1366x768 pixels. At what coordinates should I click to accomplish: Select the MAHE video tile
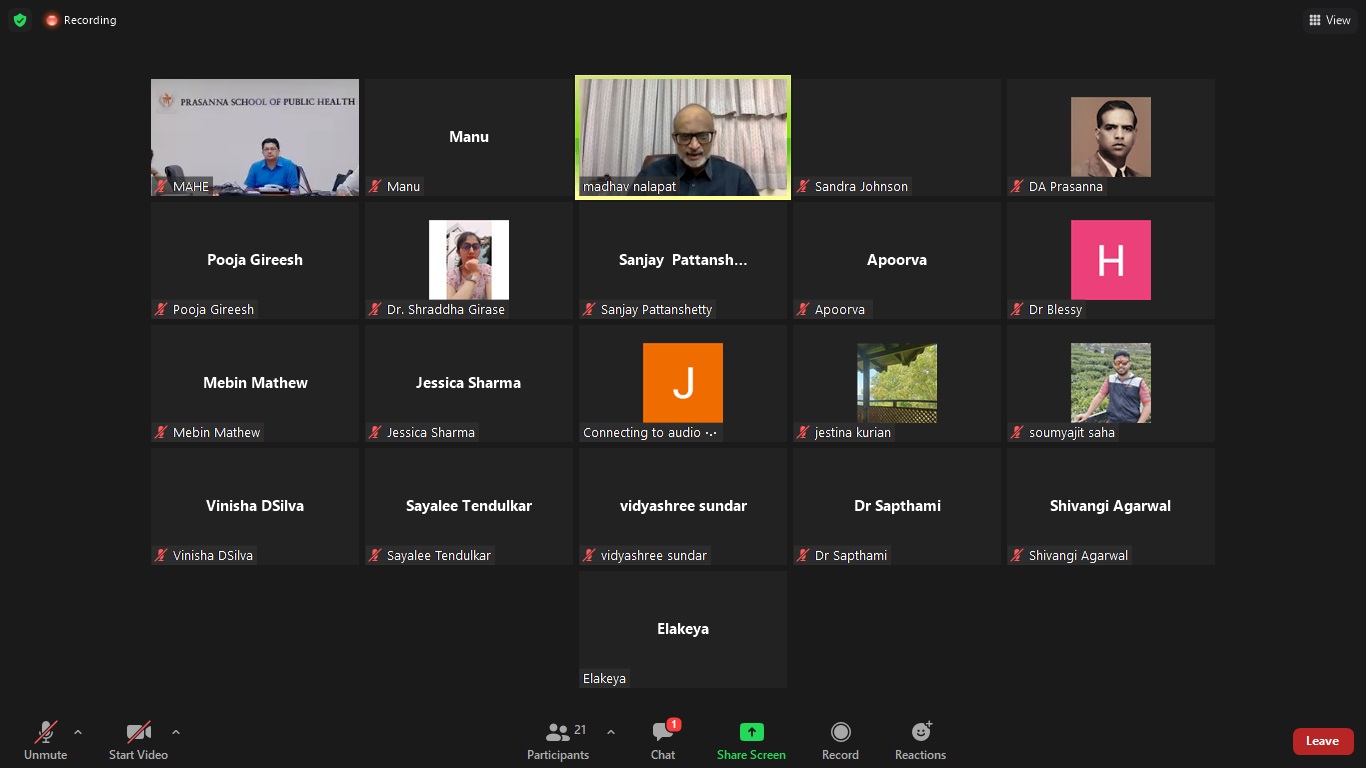coord(255,137)
